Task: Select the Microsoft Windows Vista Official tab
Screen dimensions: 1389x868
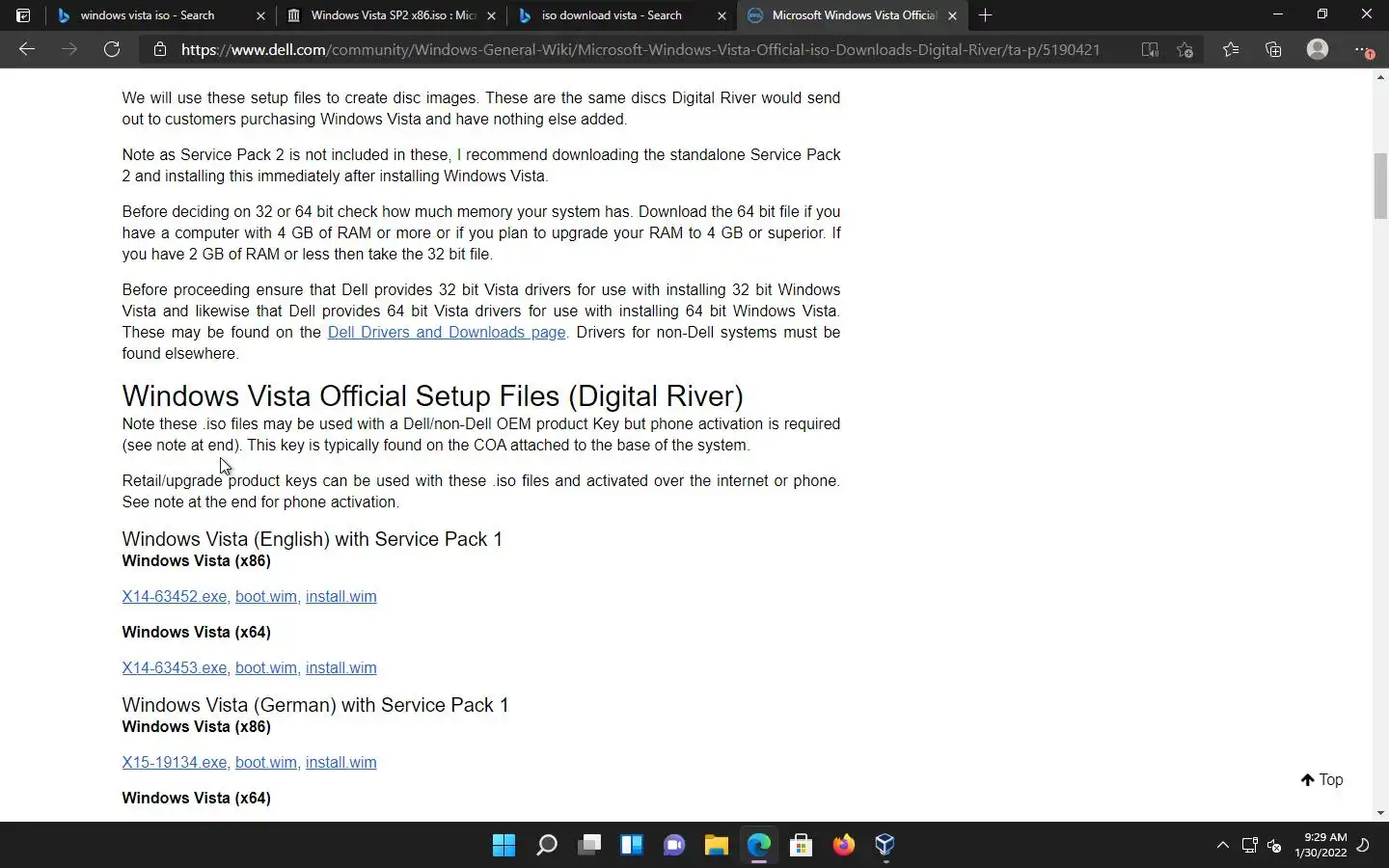Action: [855, 15]
